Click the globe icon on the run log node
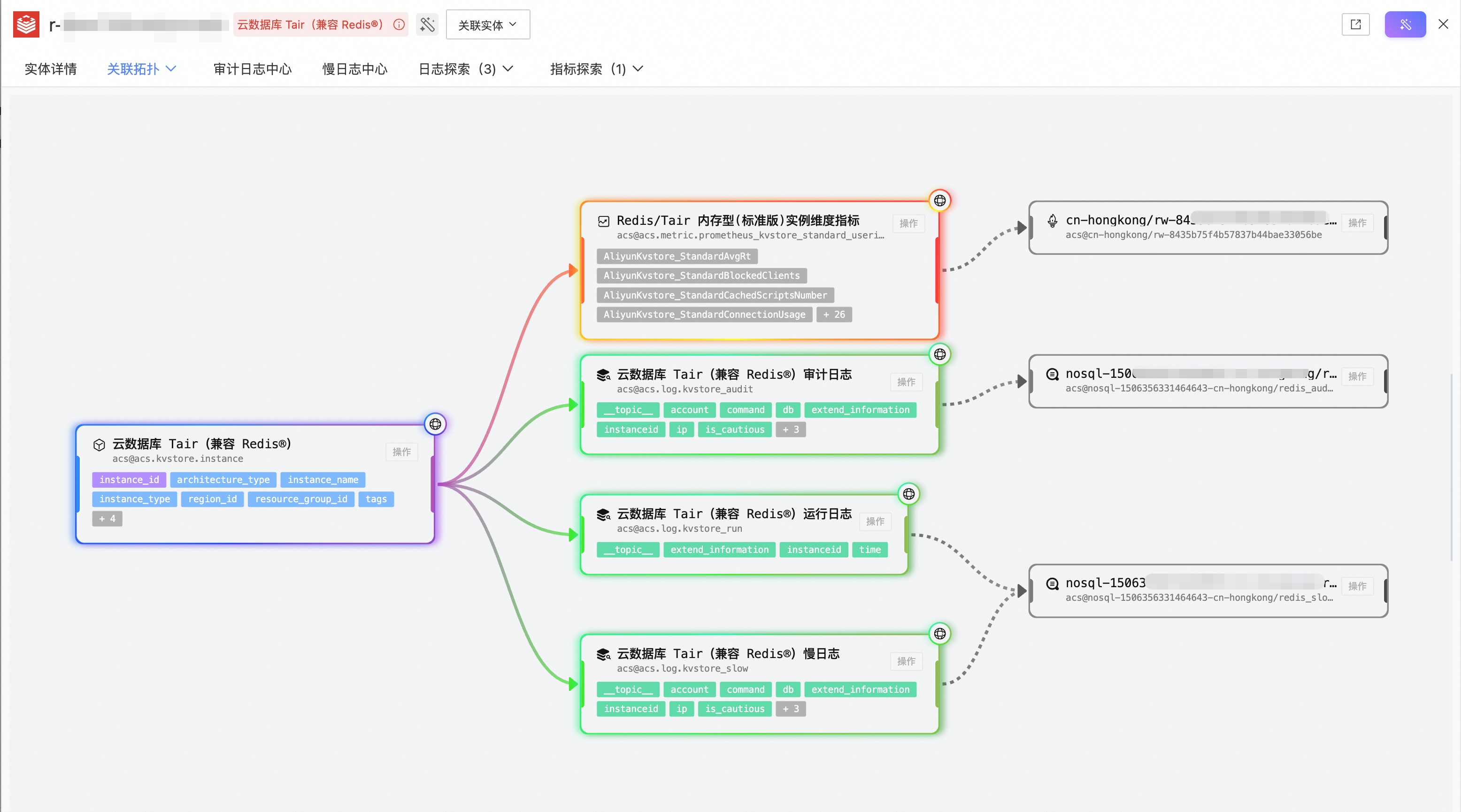1461x812 pixels. point(908,494)
